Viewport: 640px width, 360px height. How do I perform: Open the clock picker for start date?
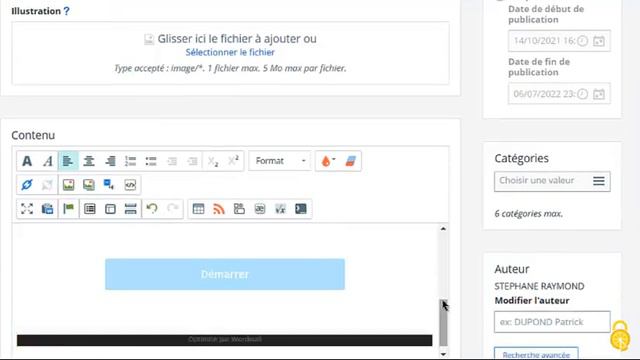click(582, 41)
